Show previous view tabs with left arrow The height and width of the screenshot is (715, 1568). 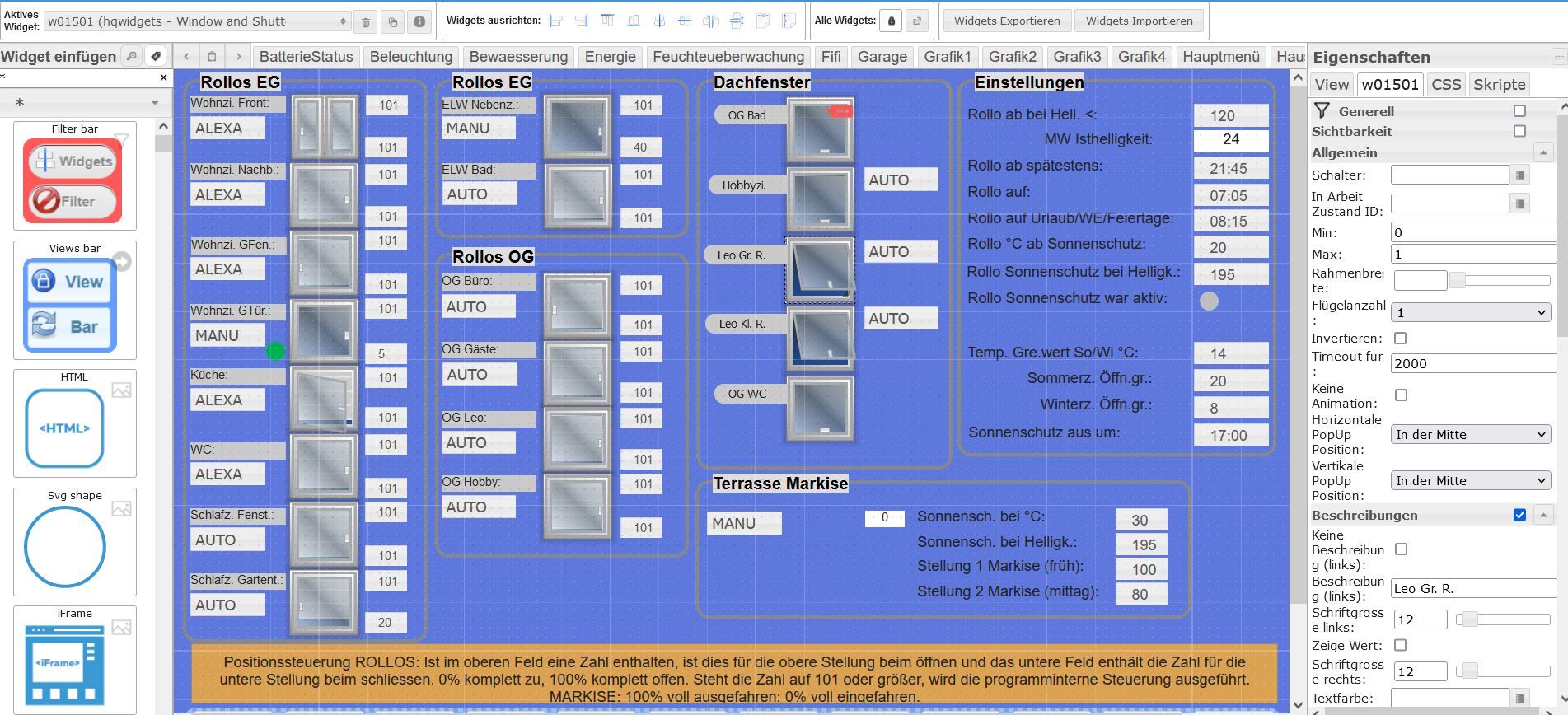[186, 57]
